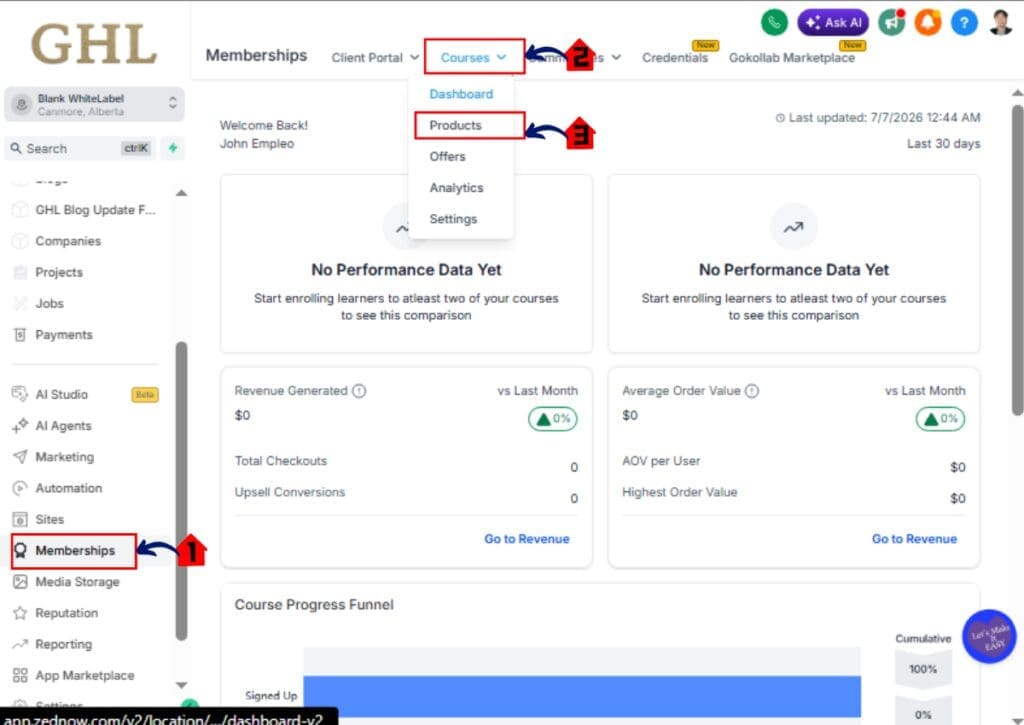
Task: Select Products in Courses menu
Action: [x=455, y=125]
